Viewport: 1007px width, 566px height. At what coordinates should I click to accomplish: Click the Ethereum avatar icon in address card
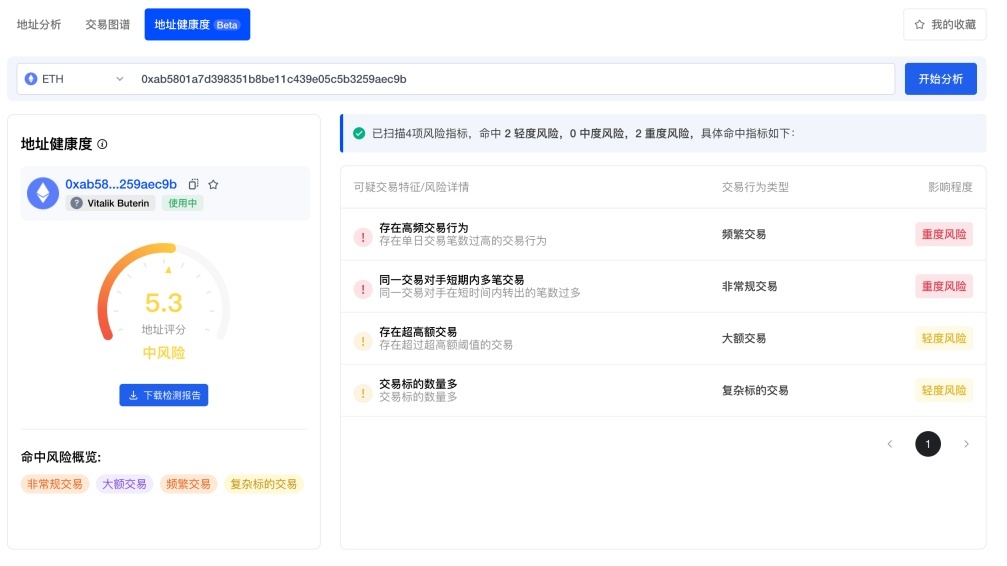(x=43, y=193)
